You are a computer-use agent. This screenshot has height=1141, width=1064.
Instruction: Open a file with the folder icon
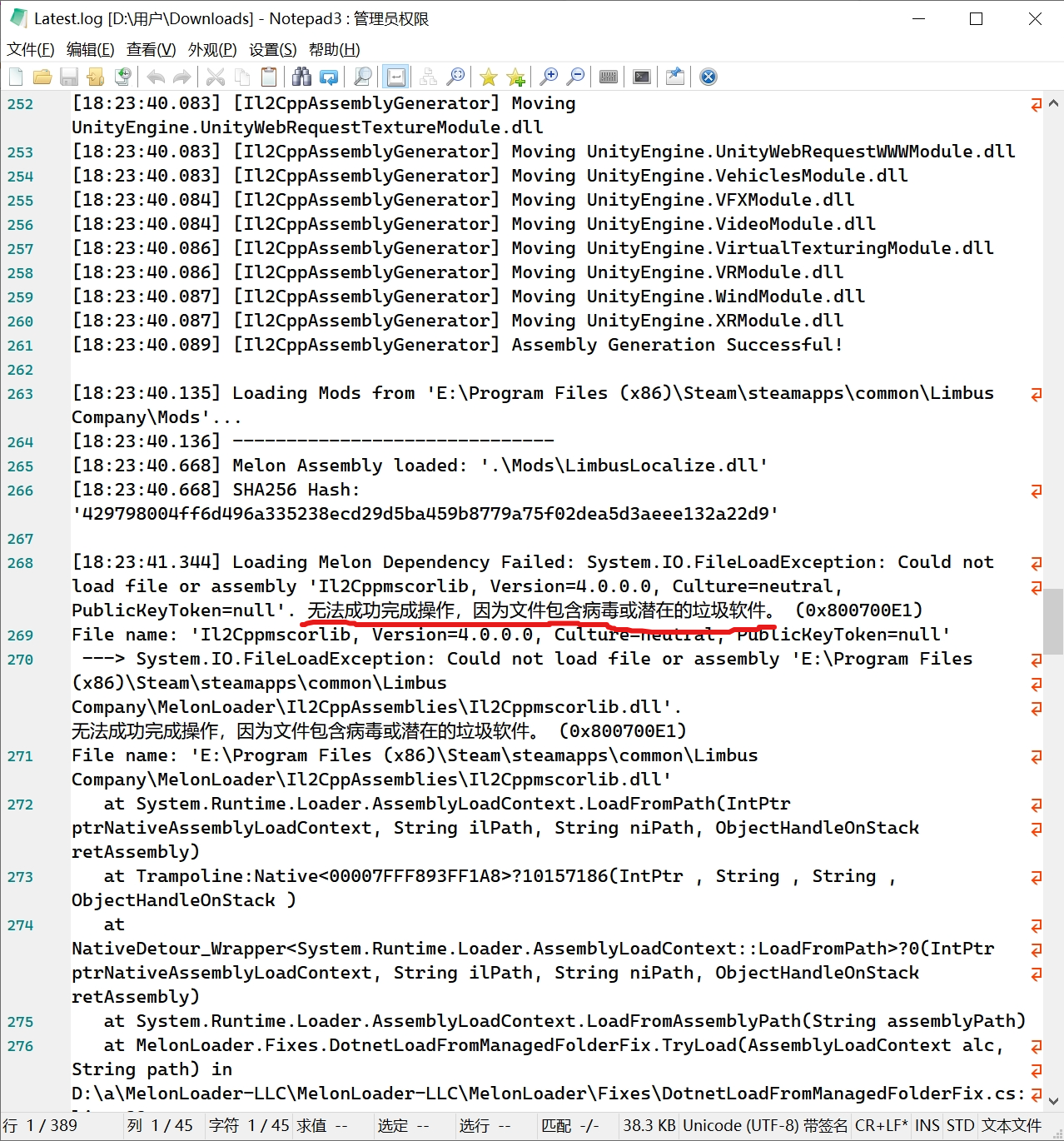(42, 77)
